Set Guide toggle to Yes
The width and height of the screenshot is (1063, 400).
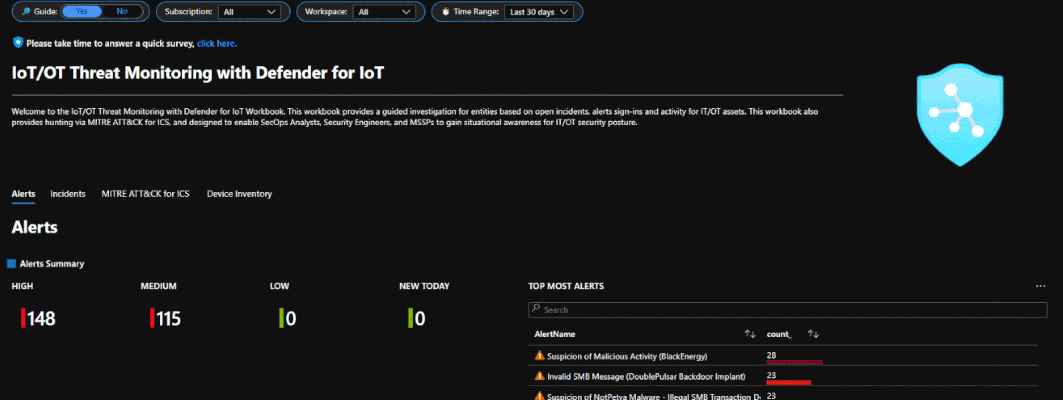point(81,12)
